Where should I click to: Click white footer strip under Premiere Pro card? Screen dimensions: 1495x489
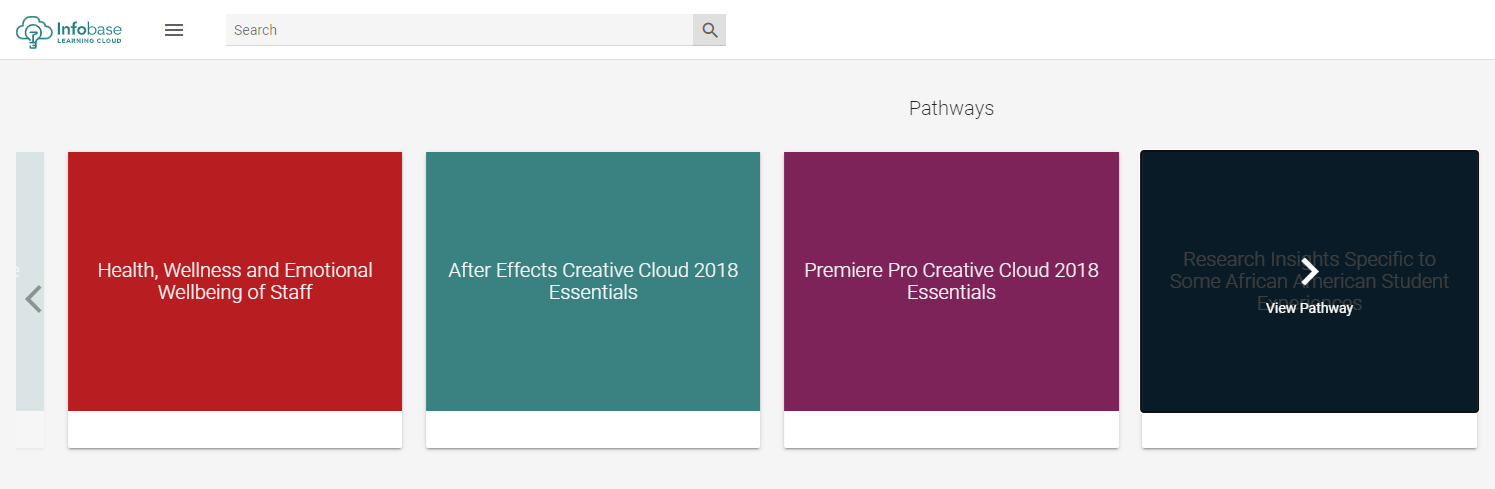(951, 430)
